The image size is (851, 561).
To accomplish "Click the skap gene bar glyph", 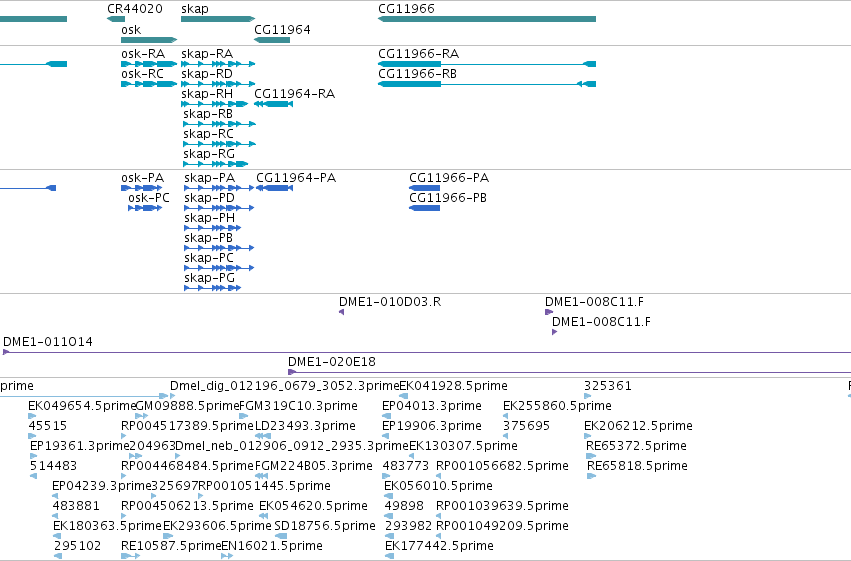I will pos(218,19).
